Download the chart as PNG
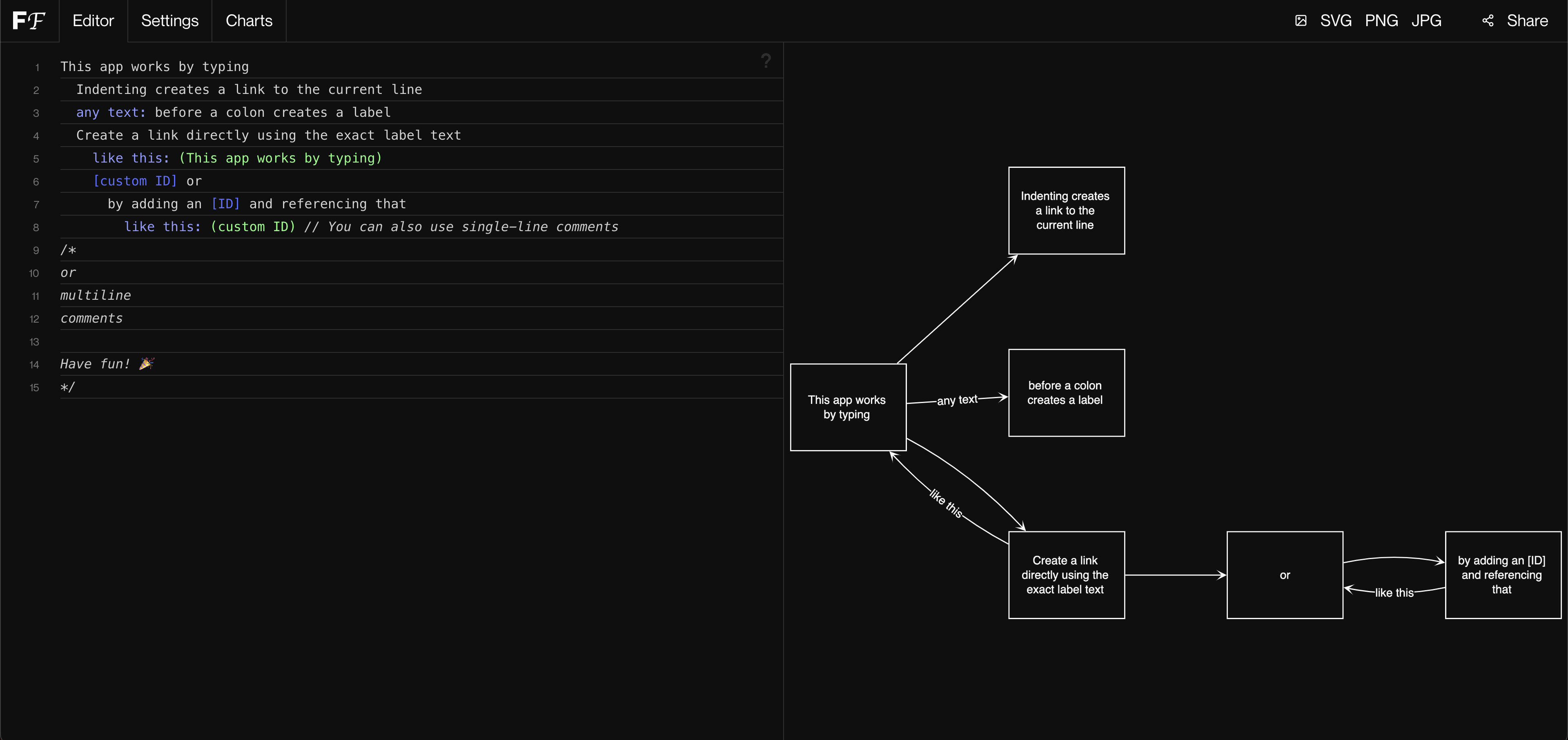This screenshot has width=1568, height=740. pyautogui.click(x=1381, y=21)
